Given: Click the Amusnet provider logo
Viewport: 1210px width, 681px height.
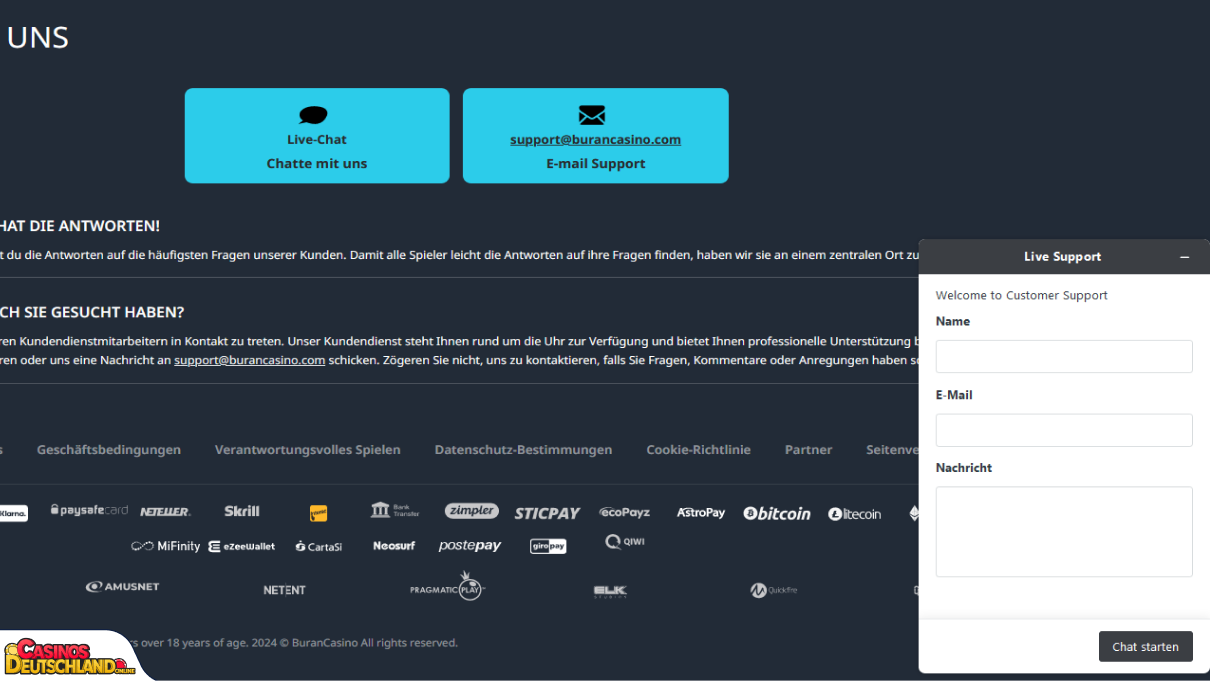Looking at the screenshot, I should pos(123,587).
